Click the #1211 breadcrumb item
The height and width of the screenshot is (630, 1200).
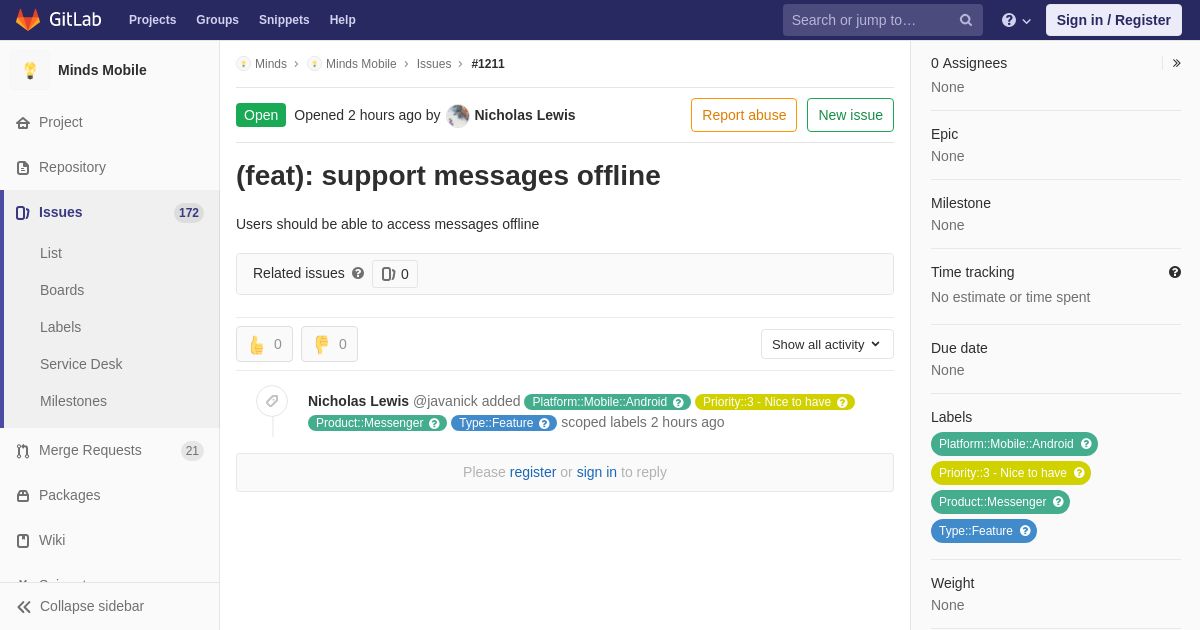(x=488, y=64)
